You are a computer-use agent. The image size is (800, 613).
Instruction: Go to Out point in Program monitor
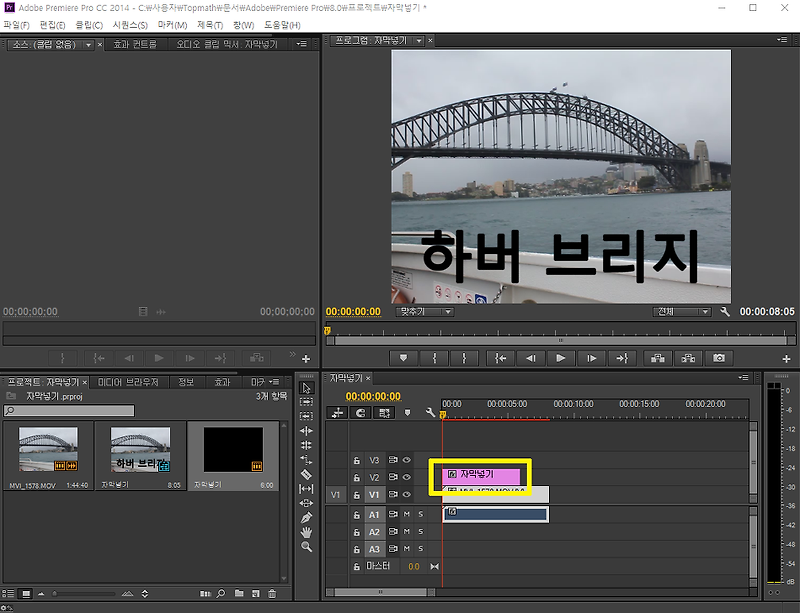tap(621, 358)
